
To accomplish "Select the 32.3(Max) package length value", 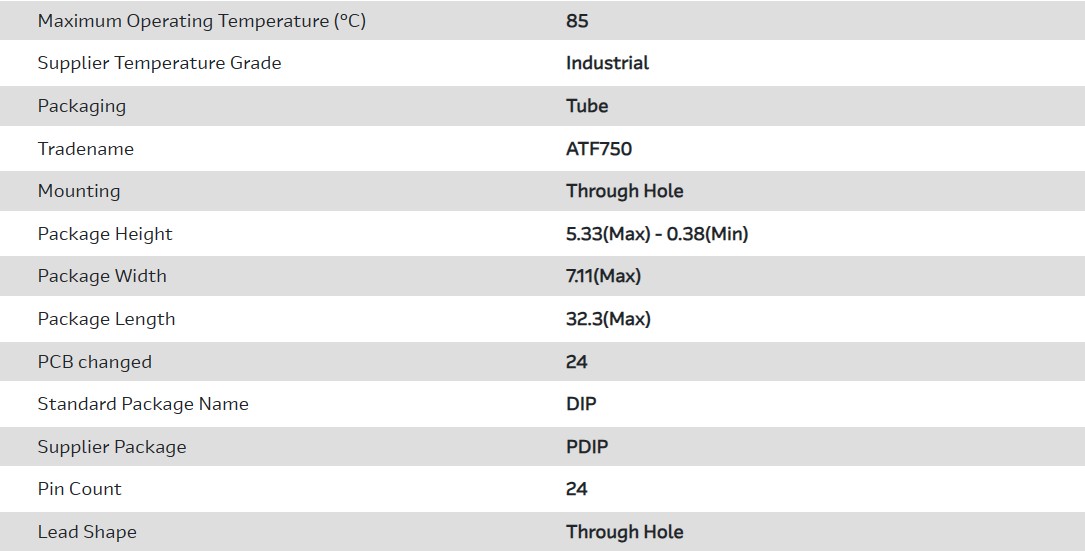I will pyautogui.click(x=608, y=319).
